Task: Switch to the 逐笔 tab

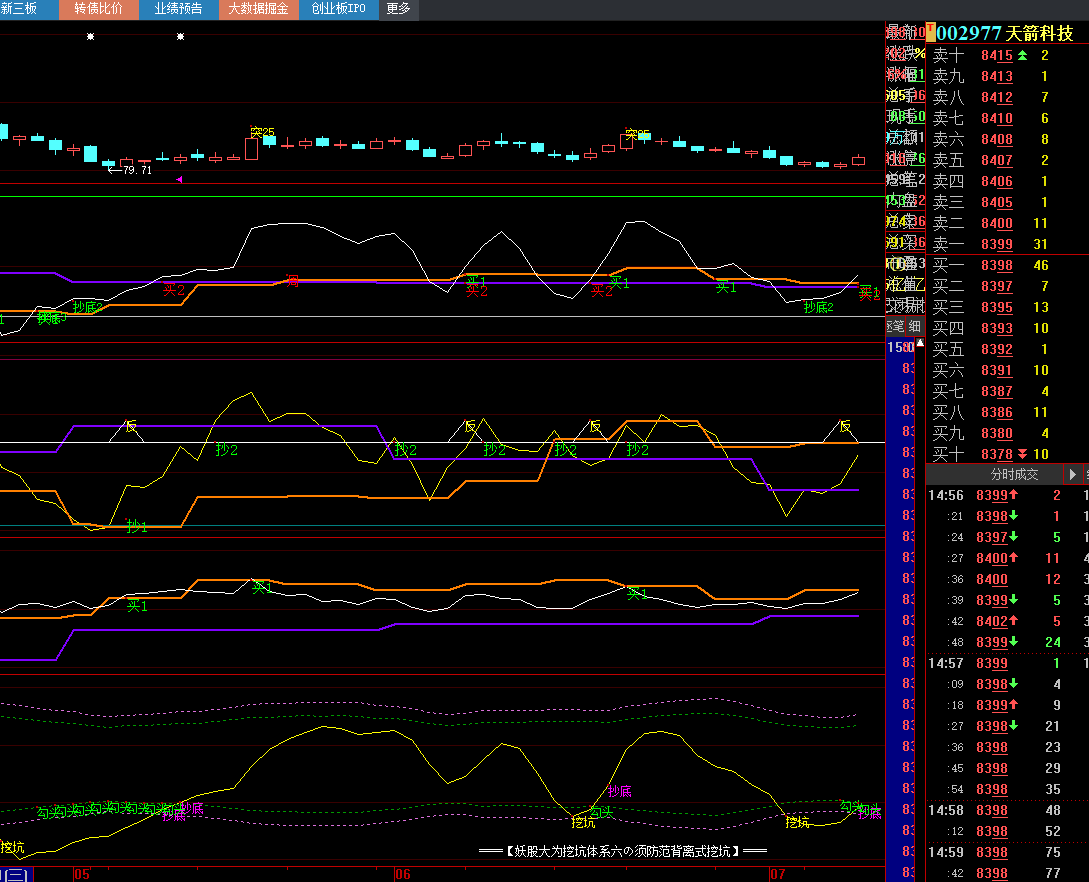Action: pyautogui.click(x=895, y=326)
